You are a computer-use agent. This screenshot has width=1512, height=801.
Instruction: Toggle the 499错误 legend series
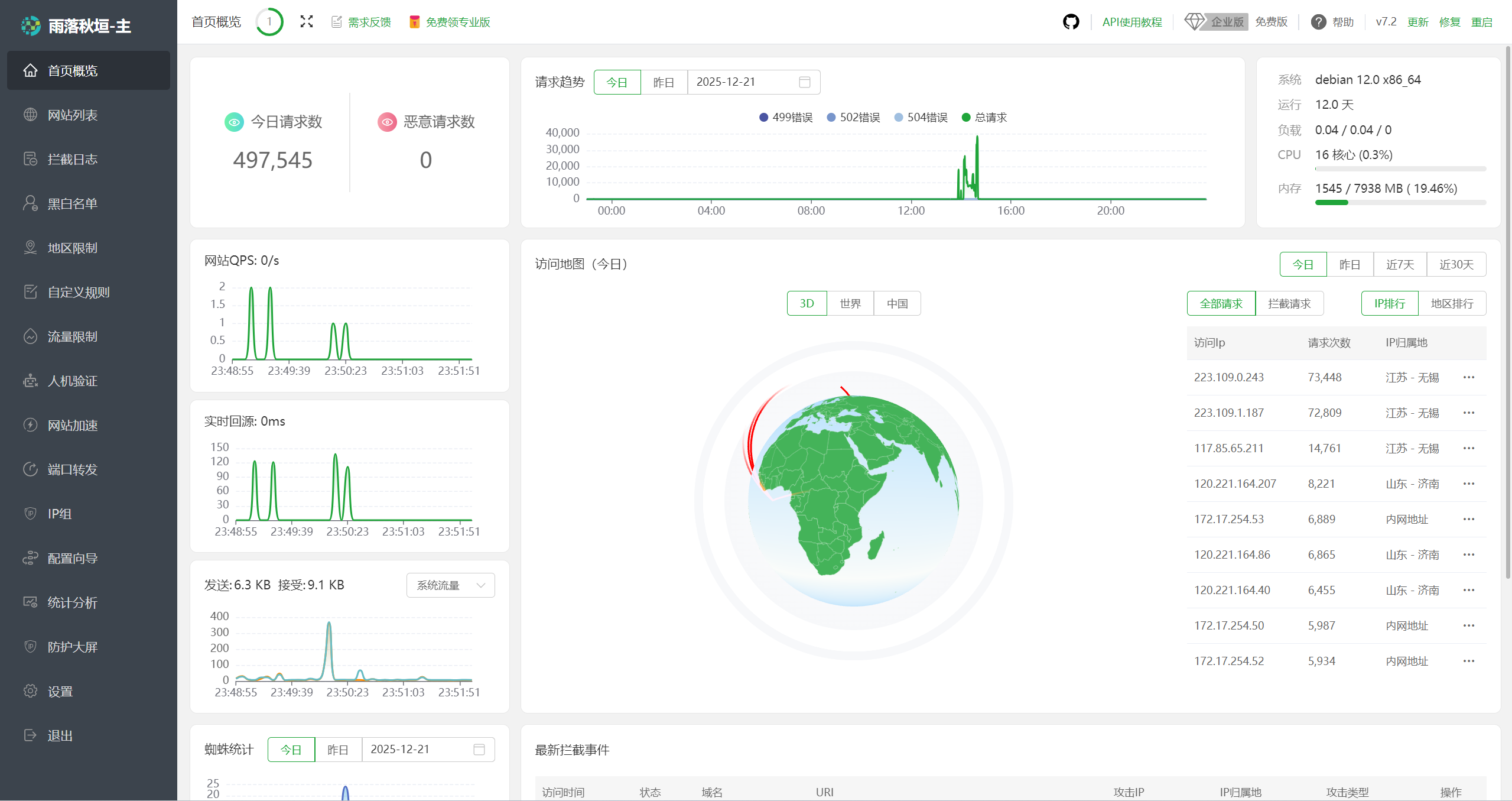[785, 117]
